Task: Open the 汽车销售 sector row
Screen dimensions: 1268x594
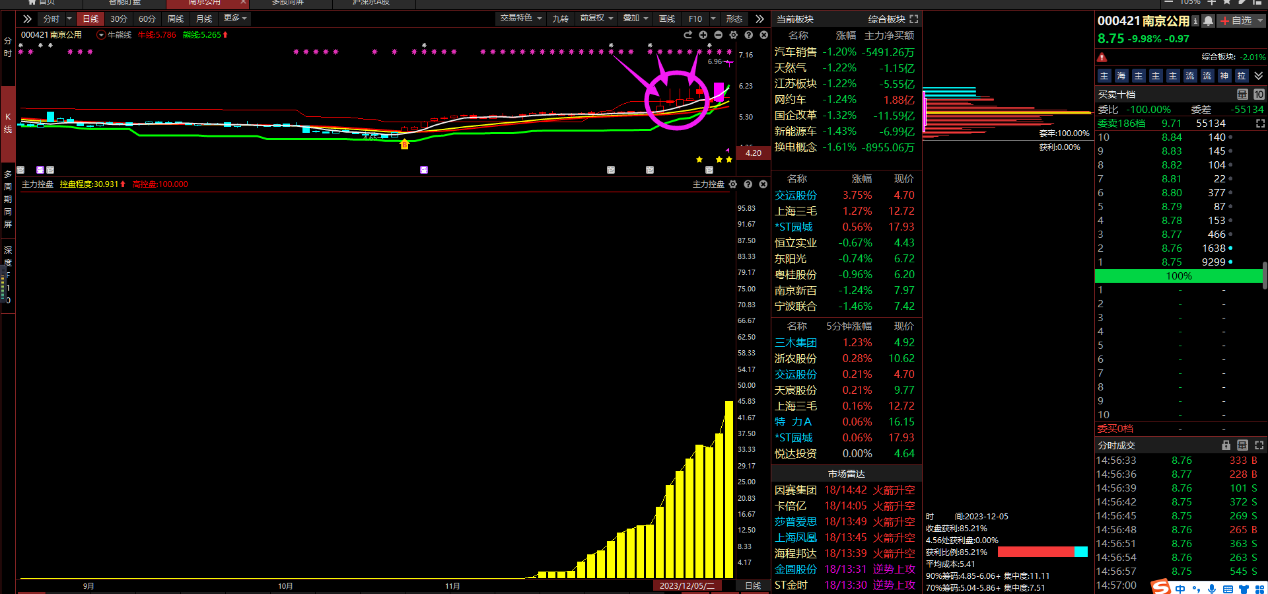Action: coord(845,51)
